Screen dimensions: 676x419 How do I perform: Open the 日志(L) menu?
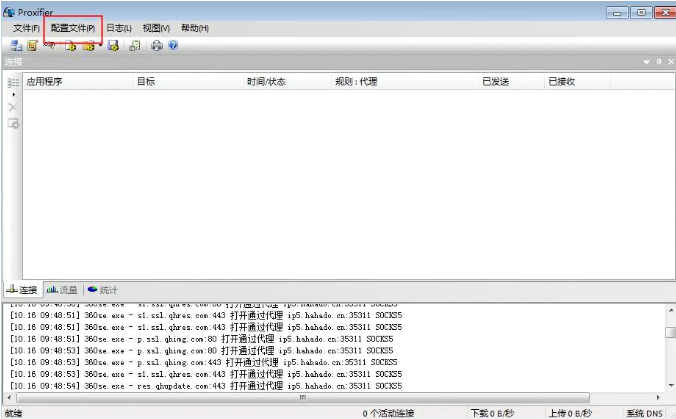[119, 28]
